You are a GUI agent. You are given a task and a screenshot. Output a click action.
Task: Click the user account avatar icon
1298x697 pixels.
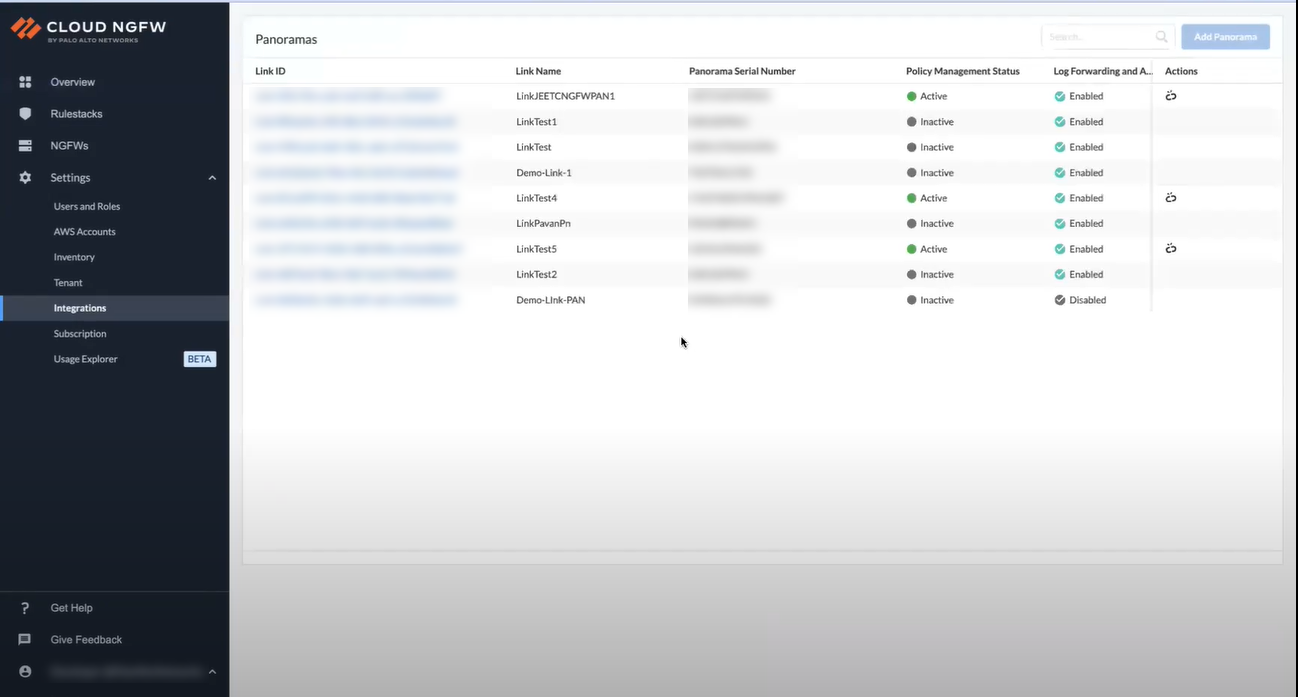[25, 672]
